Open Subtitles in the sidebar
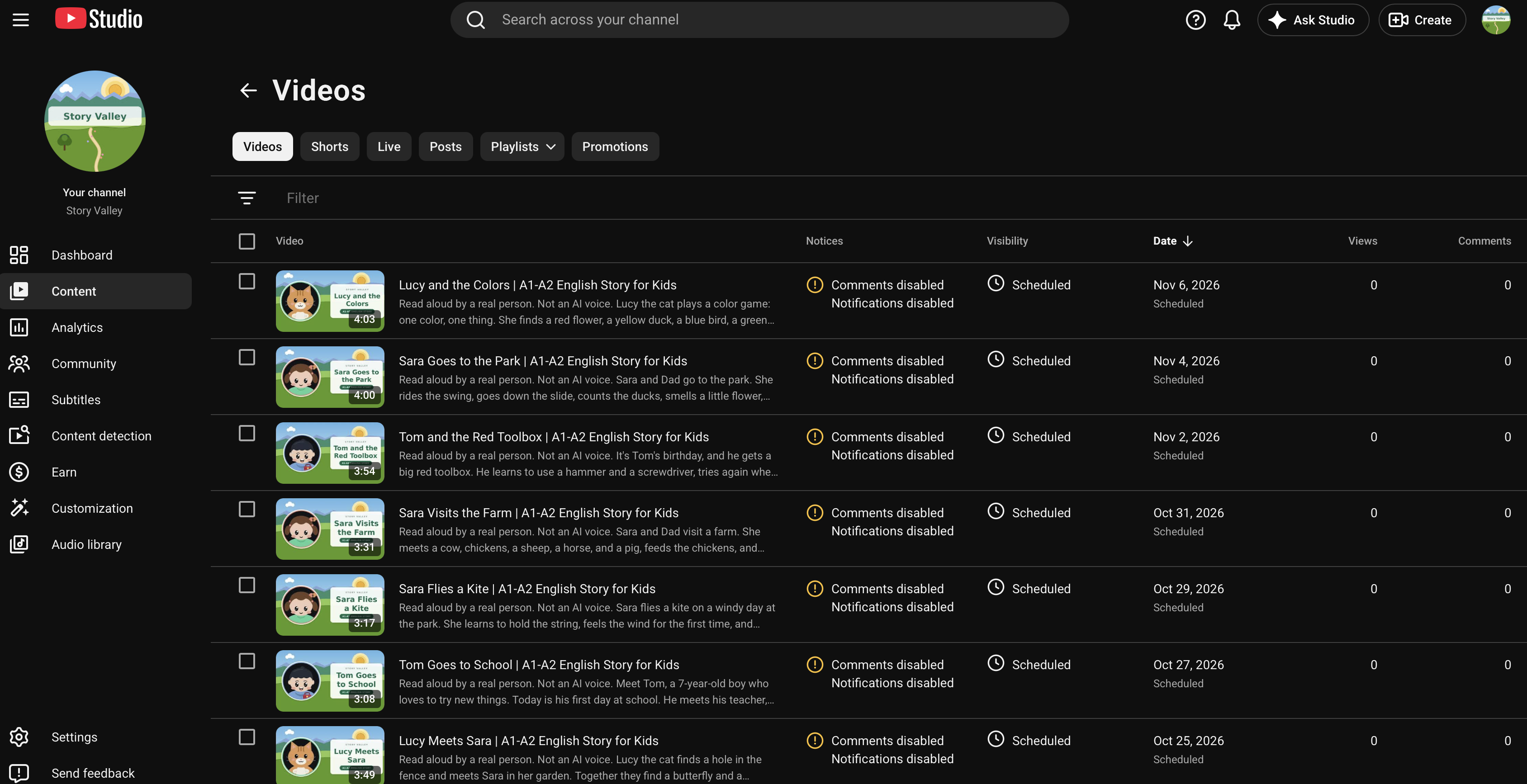1527x784 pixels. [96, 399]
